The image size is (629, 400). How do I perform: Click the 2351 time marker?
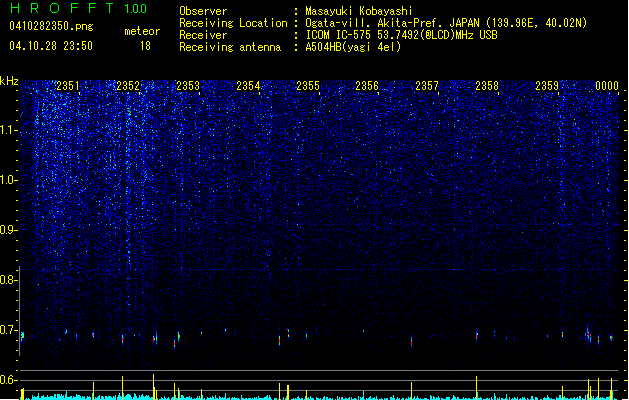pyautogui.click(x=68, y=85)
